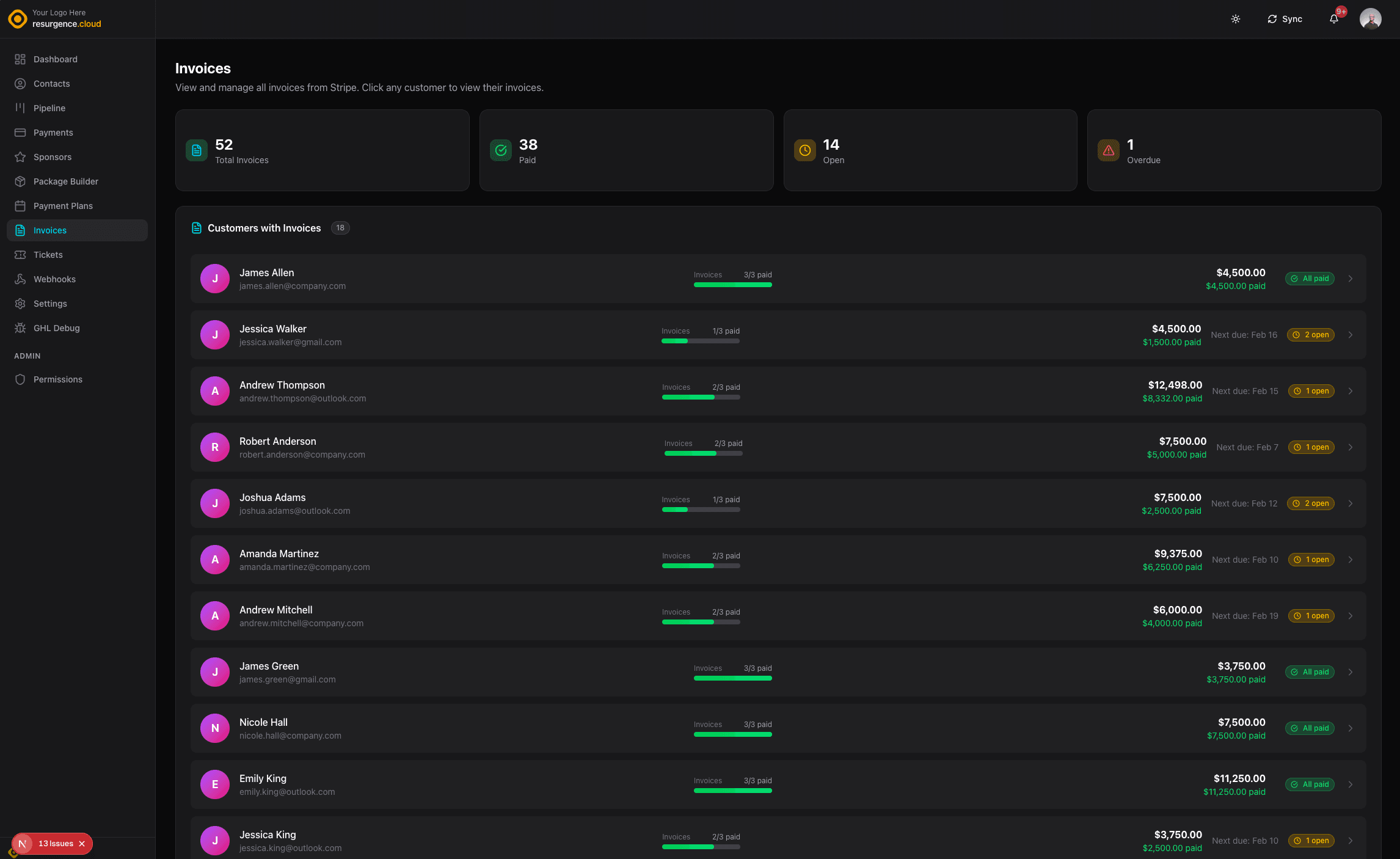Click Jessica Walker's invoice progress bar
This screenshot has height=859, width=1400.
[701, 341]
